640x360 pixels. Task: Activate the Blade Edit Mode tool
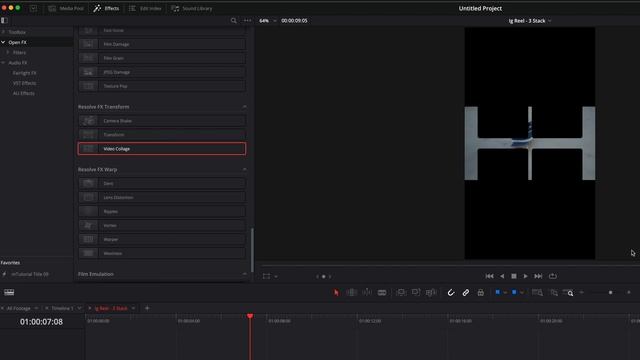click(382, 293)
